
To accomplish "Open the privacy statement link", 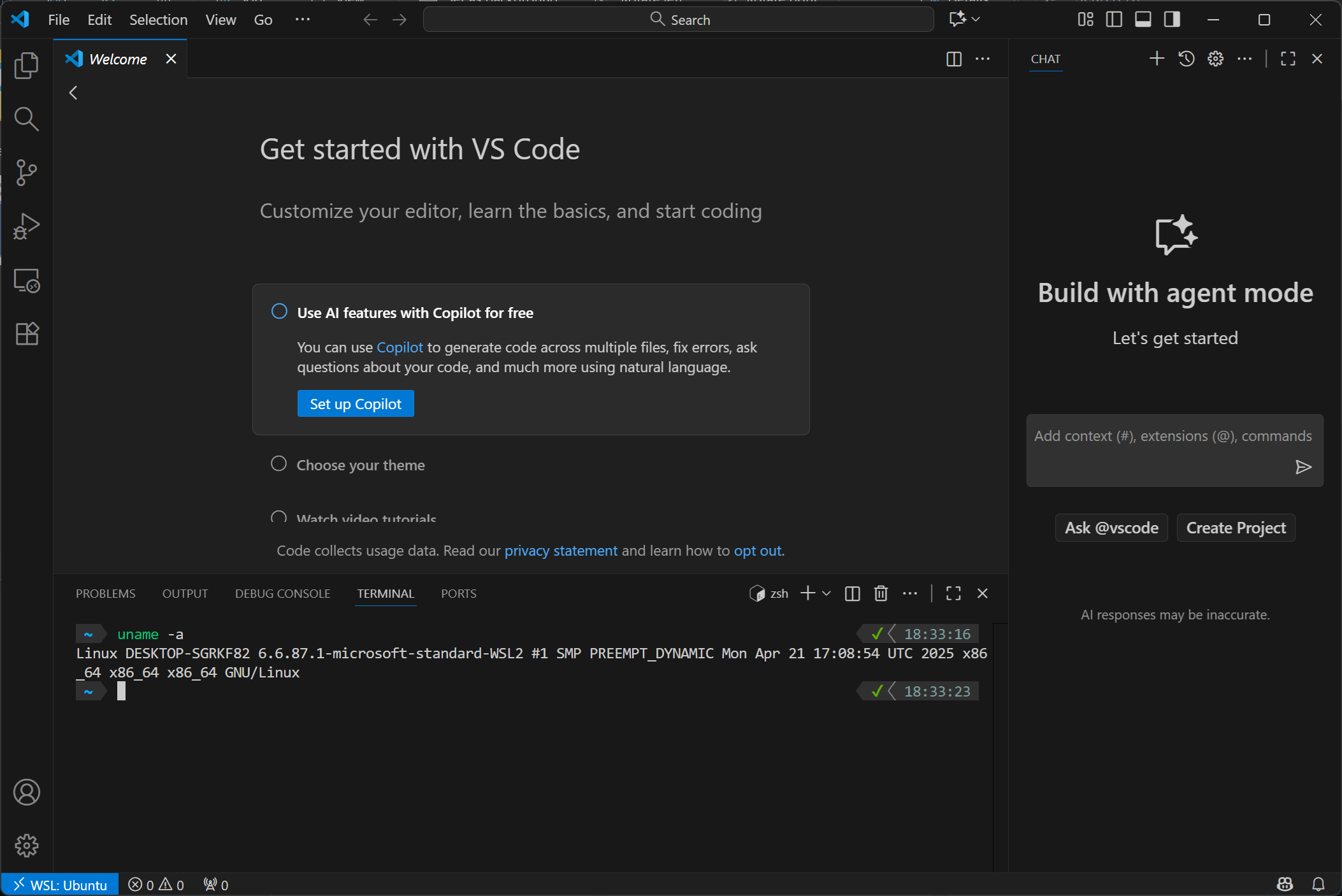I will click(x=561, y=551).
